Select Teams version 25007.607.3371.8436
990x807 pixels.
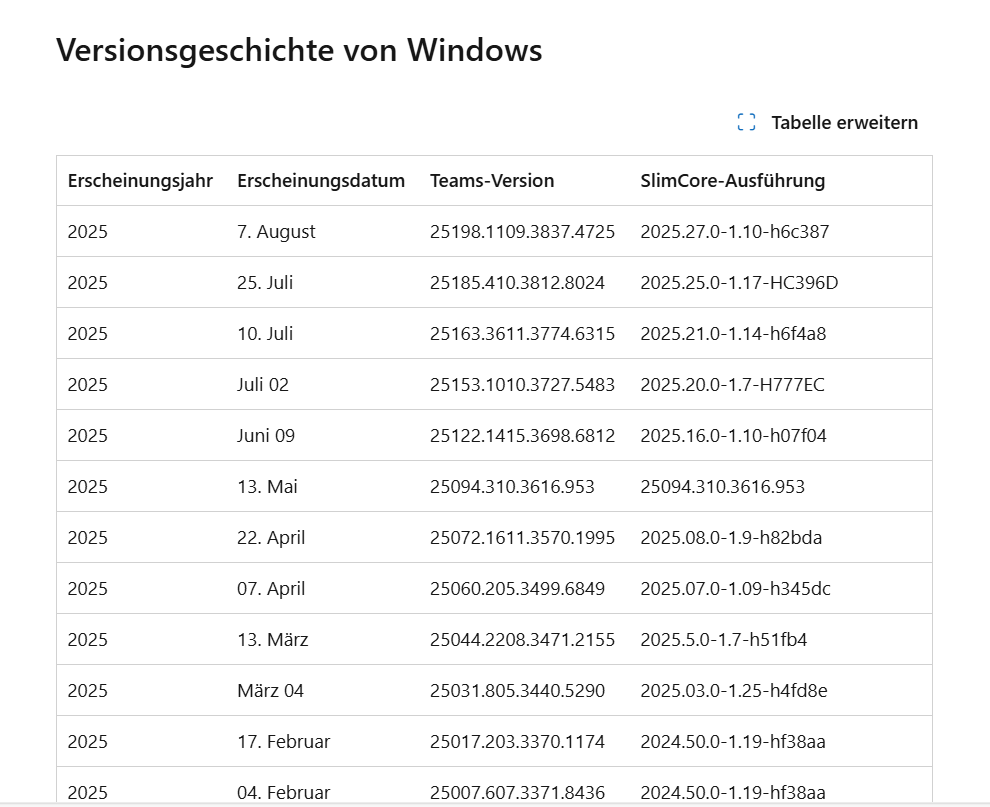pos(517,792)
